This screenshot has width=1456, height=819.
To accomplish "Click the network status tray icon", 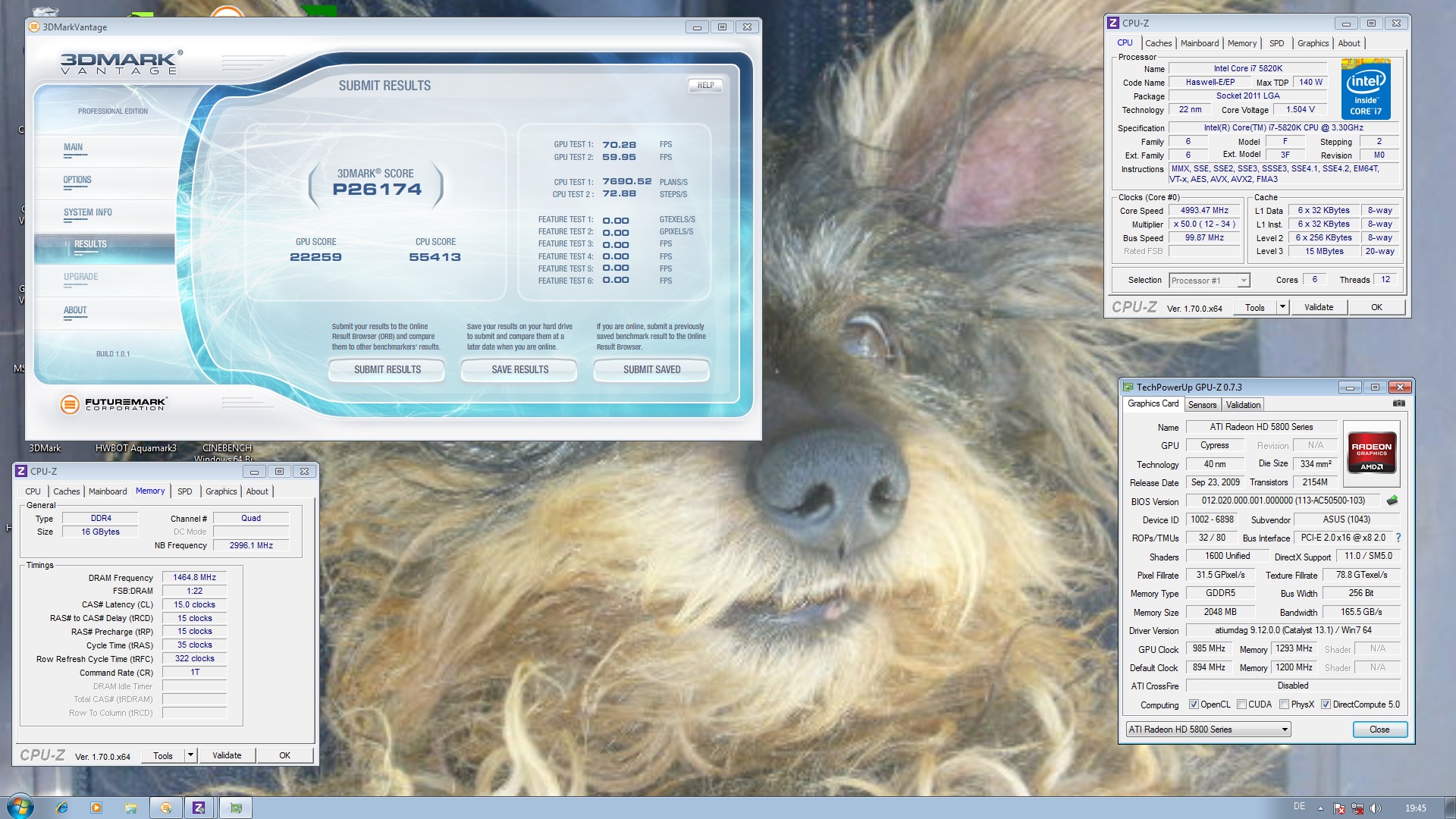I will [1357, 808].
